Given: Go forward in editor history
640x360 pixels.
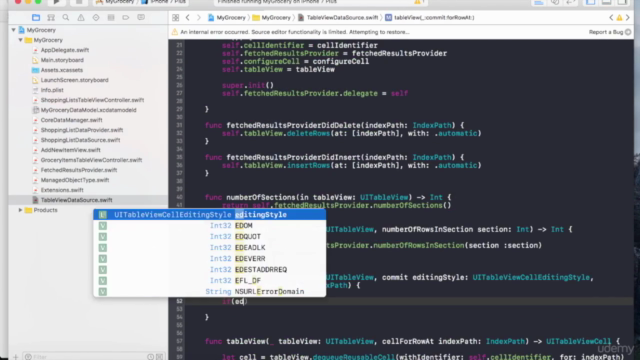Looking at the screenshot, I should tap(199, 18).
